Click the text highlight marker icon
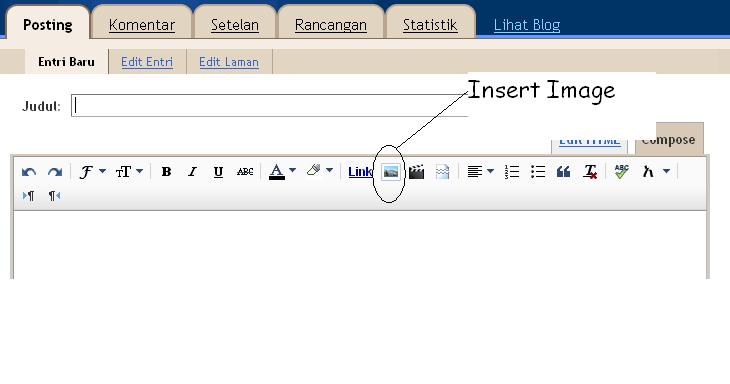This screenshot has width=730, height=384. pyautogui.click(x=313, y=170)
